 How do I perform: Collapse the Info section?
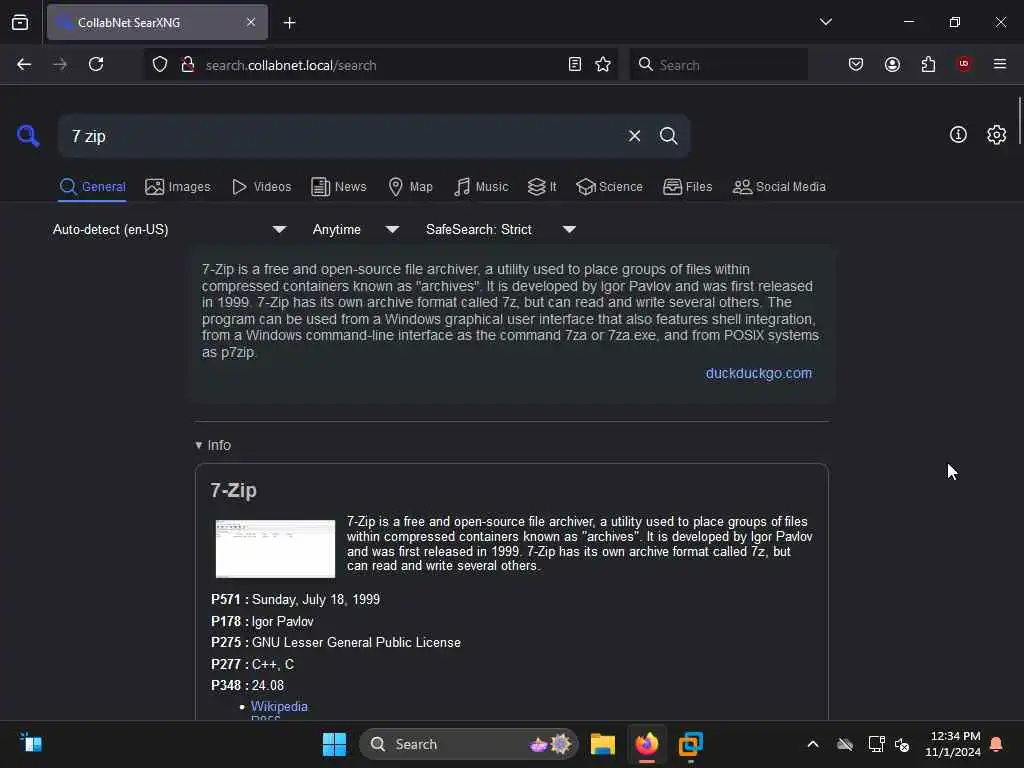(x=213, y=445)
